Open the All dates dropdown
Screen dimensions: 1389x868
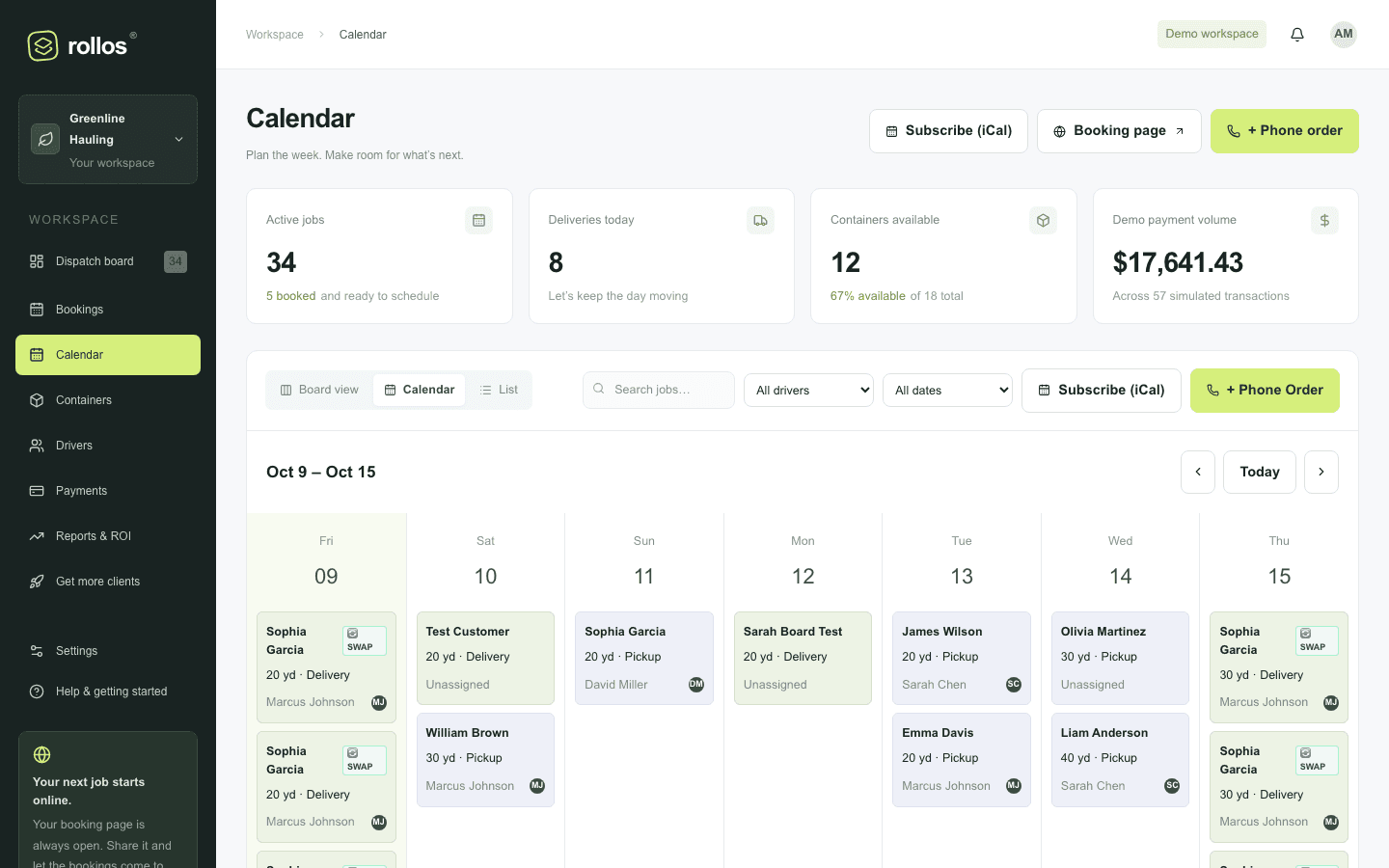click(947, 391)
